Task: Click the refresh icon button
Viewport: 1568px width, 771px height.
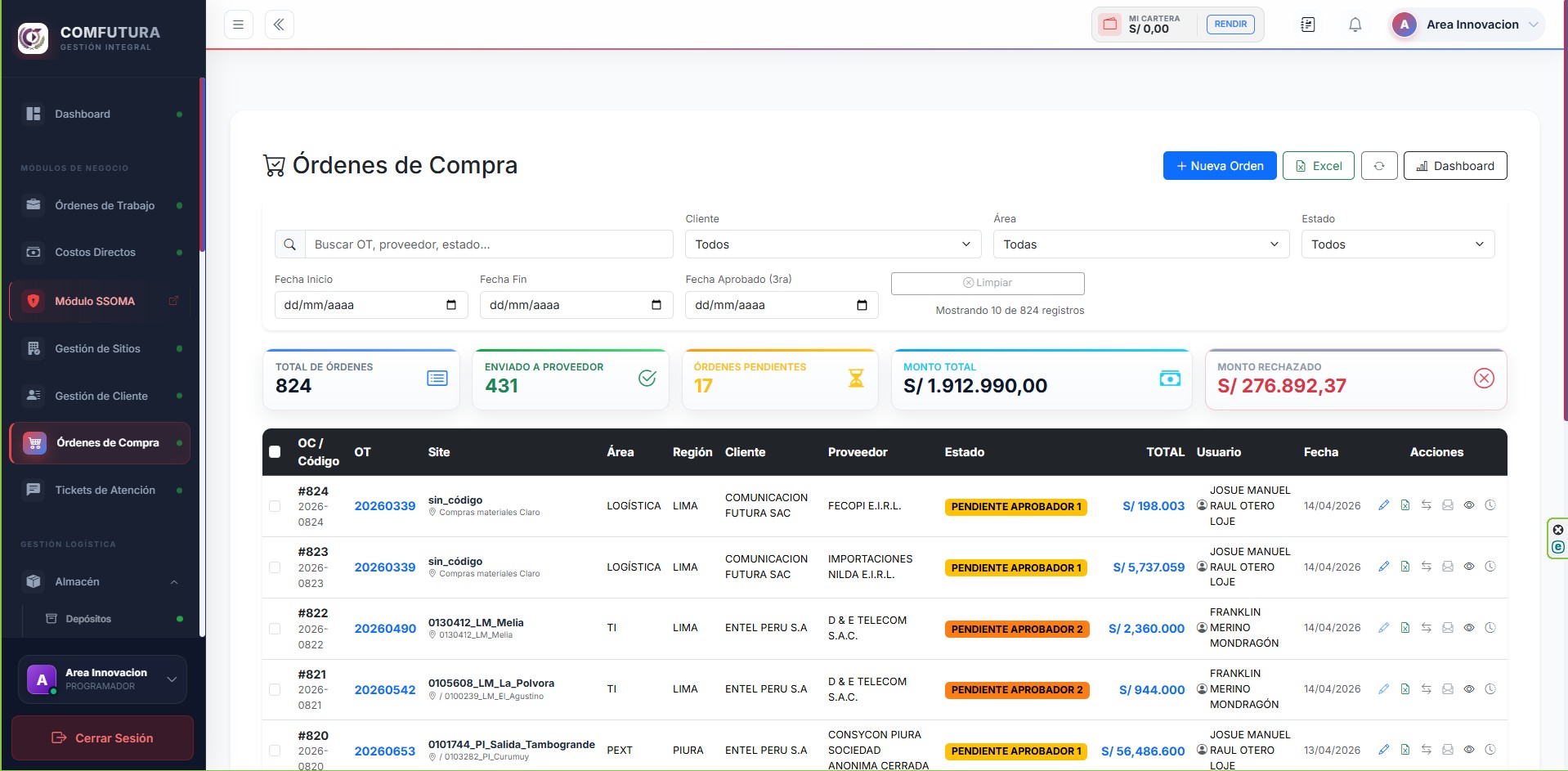Action: tap(1379, 166)
